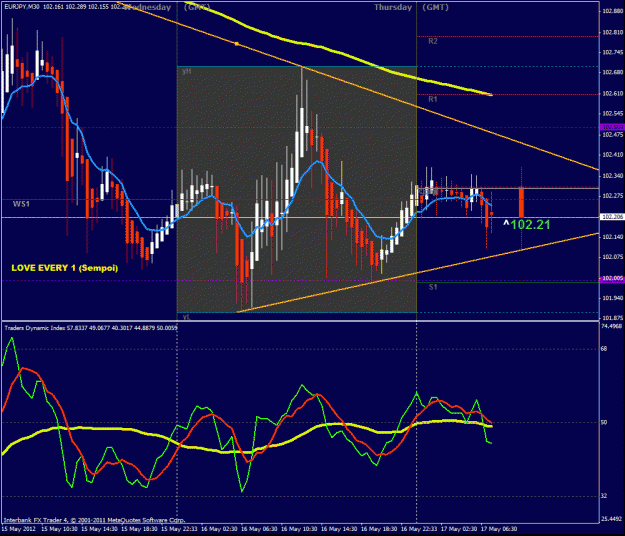Click the 16 May 10:30 time label
The height and width of the screenshot is (536, 625).
[x=299, y=529]
